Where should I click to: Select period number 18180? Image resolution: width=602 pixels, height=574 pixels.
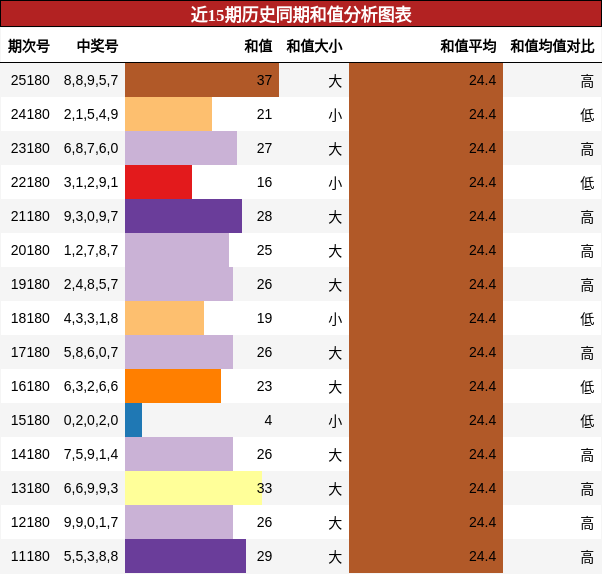click(x=30, y=318)
